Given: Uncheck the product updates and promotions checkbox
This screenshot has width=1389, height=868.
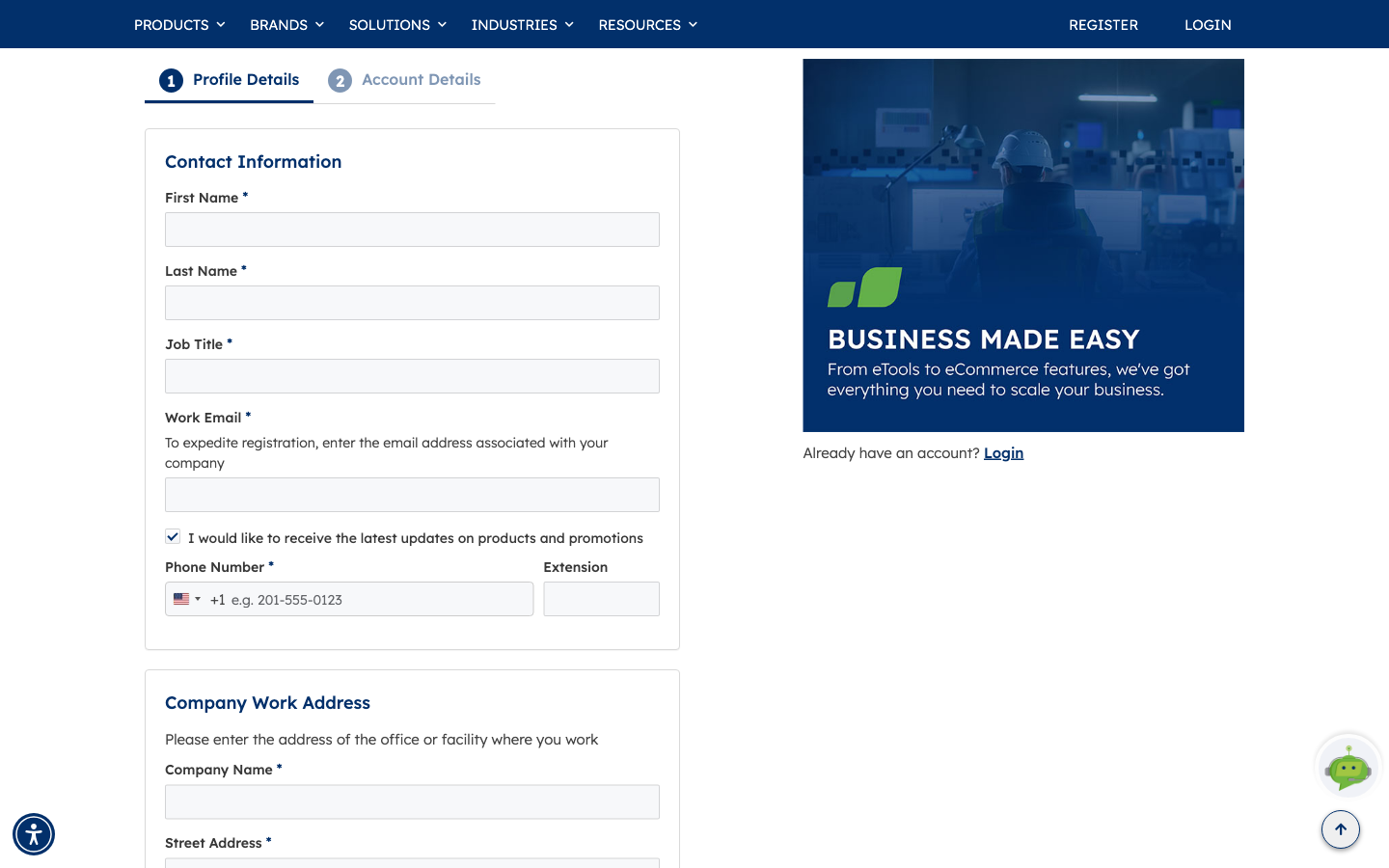Looking at the screenshot, I should point(173,536).
